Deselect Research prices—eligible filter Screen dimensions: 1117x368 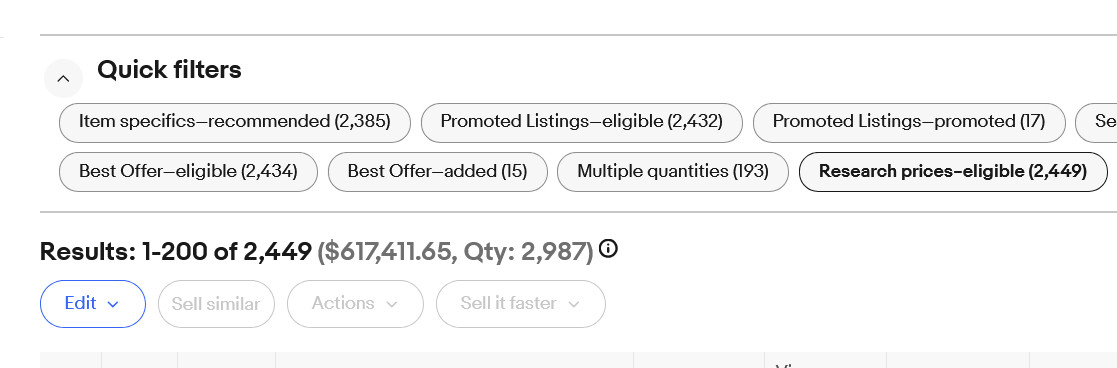click(x=953, y=172)
